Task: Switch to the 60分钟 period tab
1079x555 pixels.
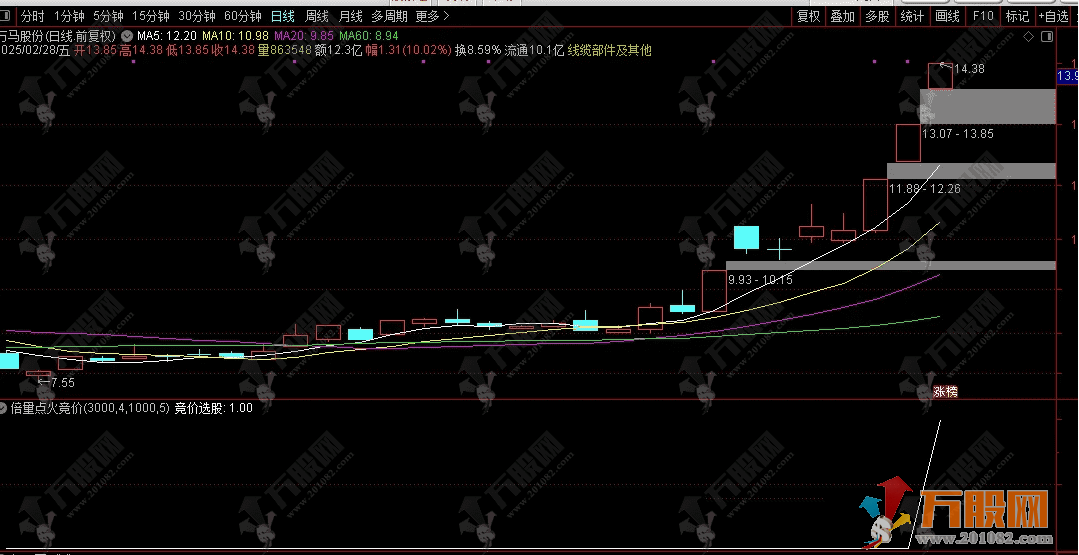Action: 243,16
